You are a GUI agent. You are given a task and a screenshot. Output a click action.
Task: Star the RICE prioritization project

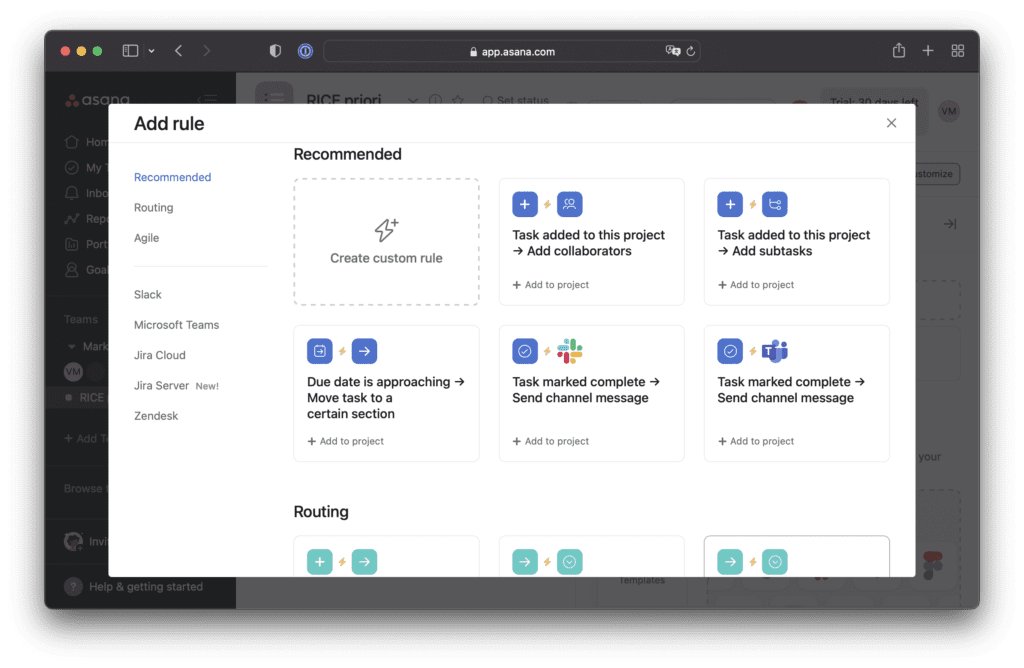tap(456, 100)
